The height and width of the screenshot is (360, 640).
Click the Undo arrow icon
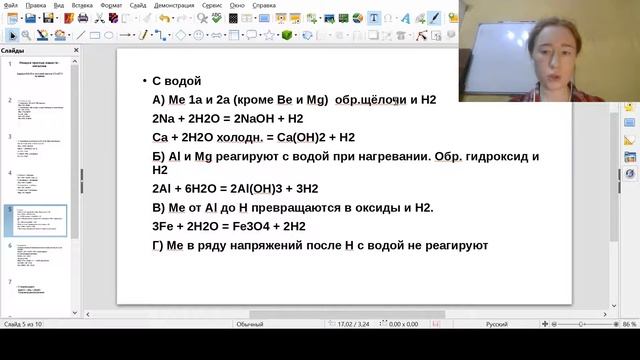[x=164, y=18]
